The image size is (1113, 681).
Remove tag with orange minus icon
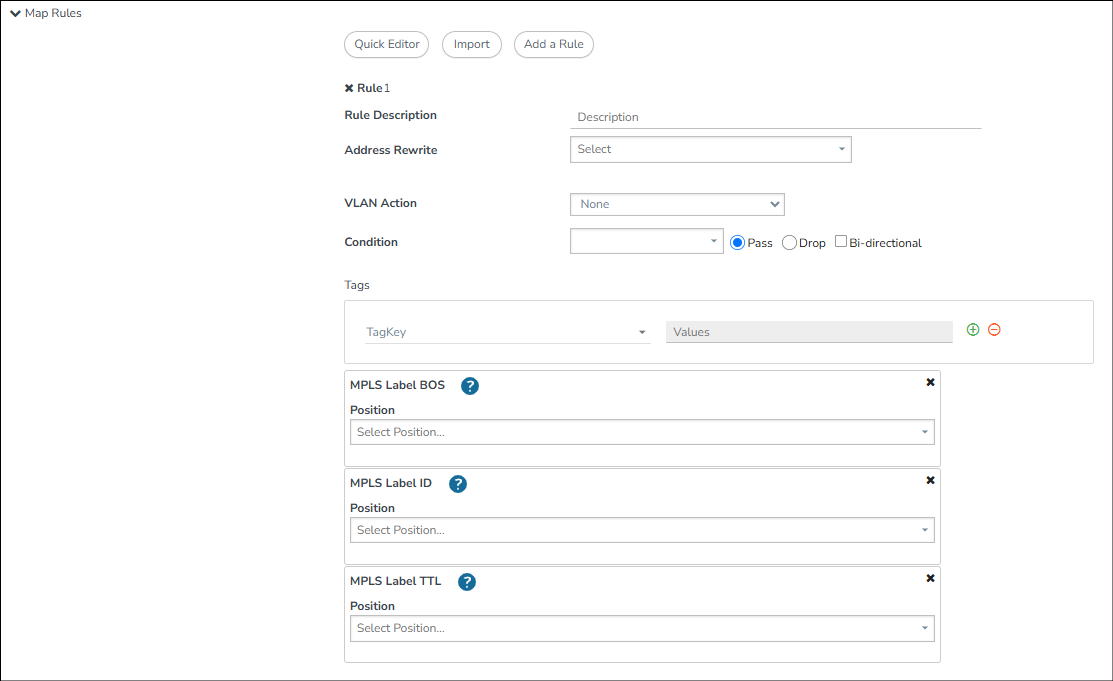[x=994, y=329]
